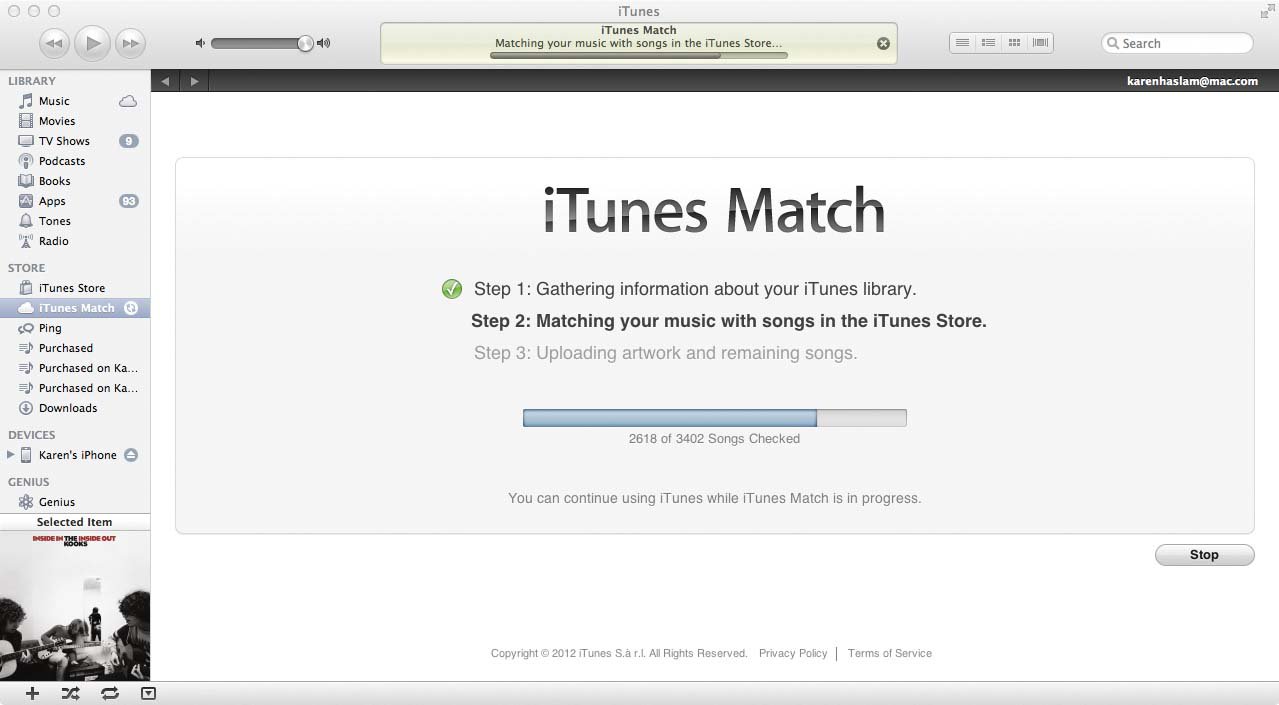
Task: Click the green checkmark beside Step 1
Action: pyautogui.click(x=452, y=289)
